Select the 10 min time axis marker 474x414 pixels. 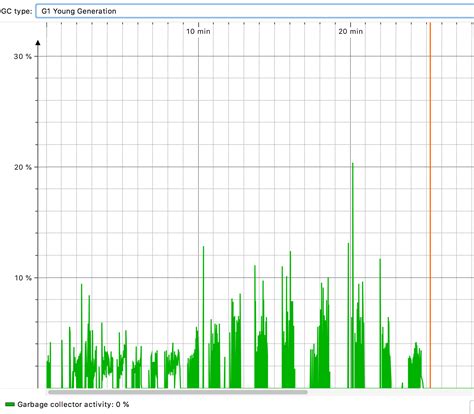198,31
